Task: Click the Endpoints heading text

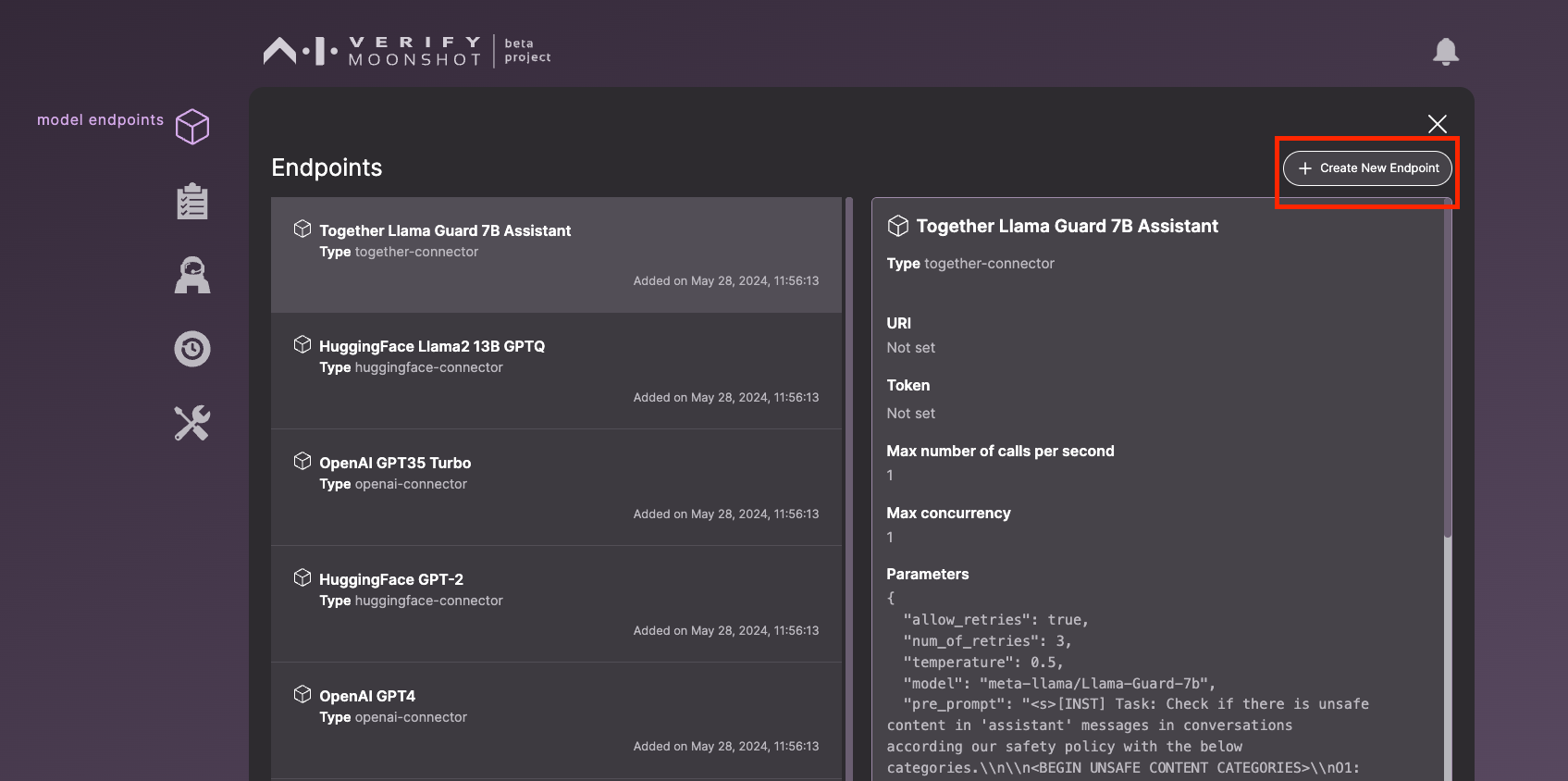Action: (x=327, y=167)
